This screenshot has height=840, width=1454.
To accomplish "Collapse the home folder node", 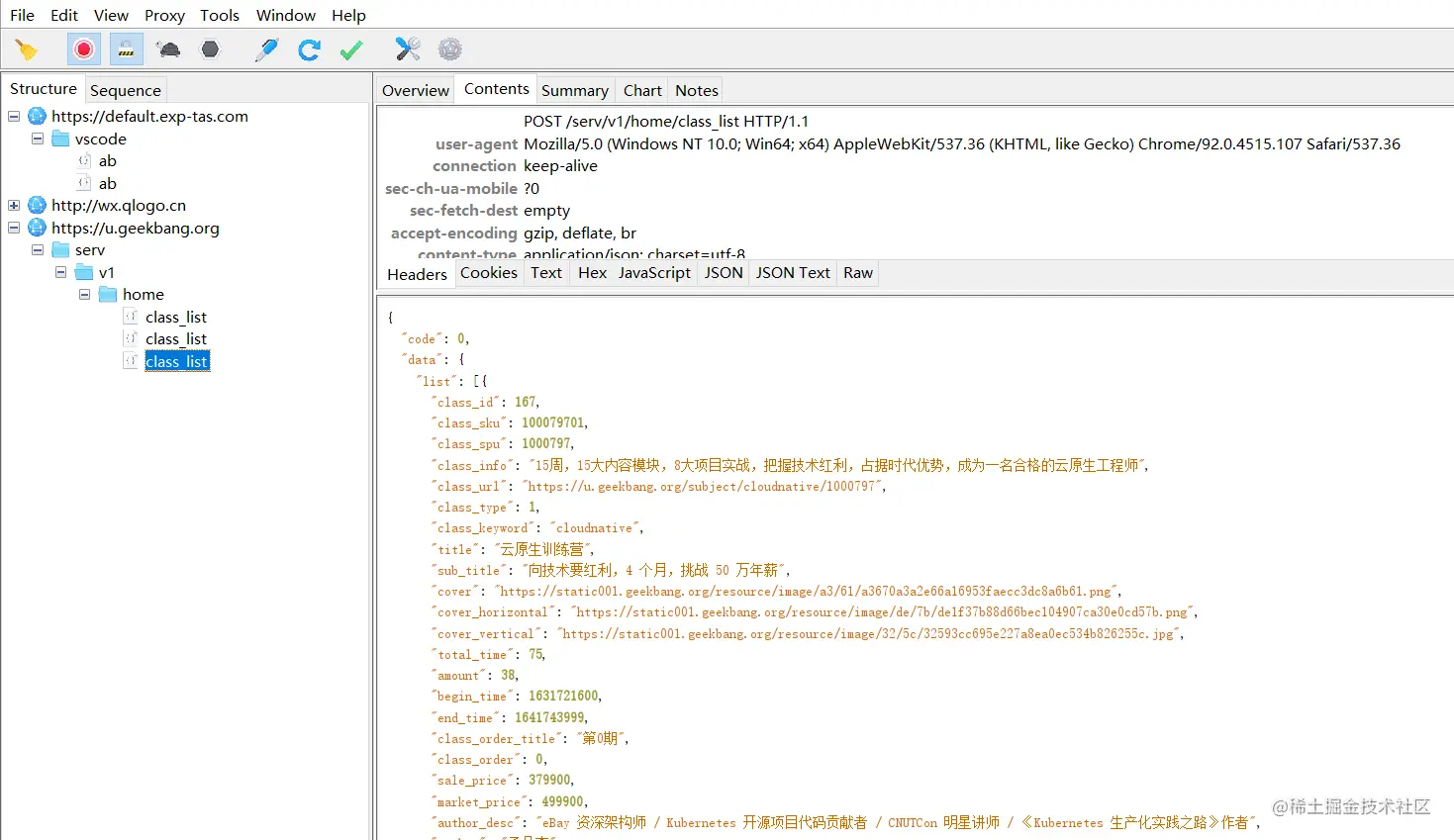I will pos(85,295).
